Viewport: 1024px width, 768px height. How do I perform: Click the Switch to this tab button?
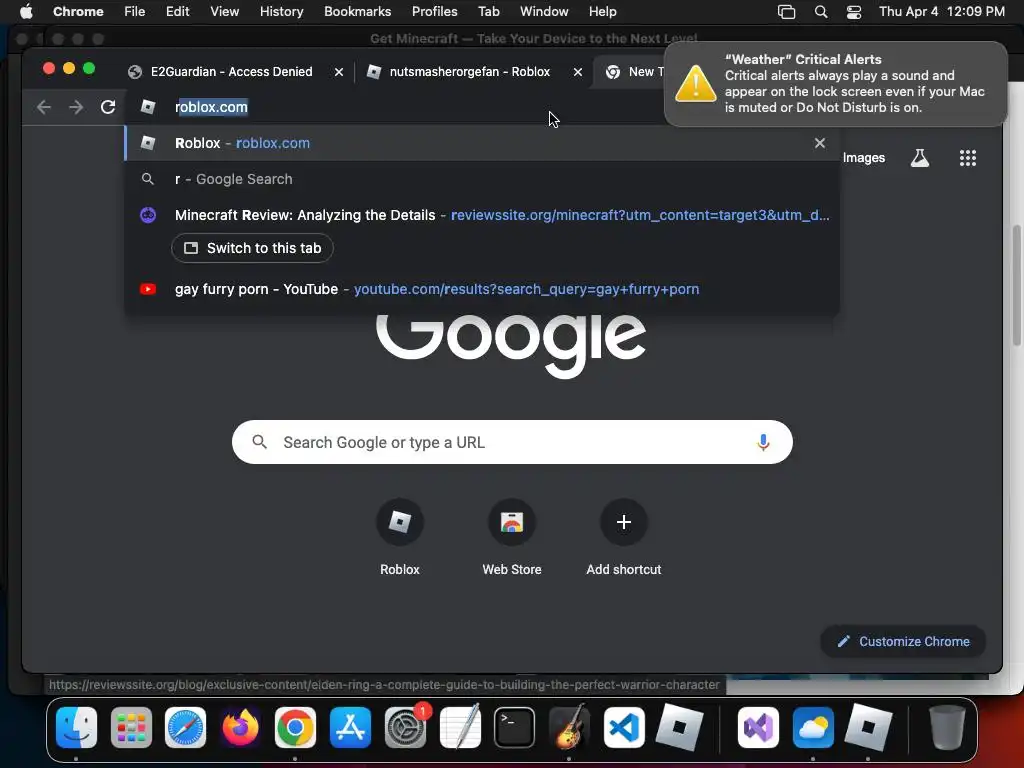tap(252, 248)
